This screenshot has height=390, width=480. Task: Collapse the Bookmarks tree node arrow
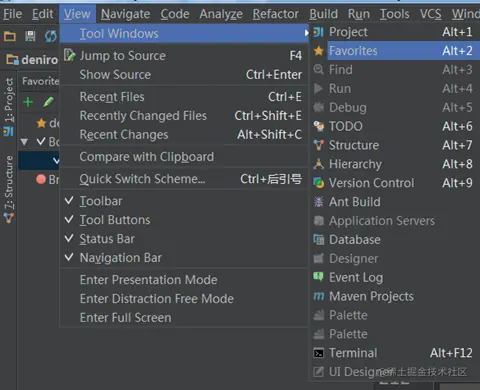(24, 142)
